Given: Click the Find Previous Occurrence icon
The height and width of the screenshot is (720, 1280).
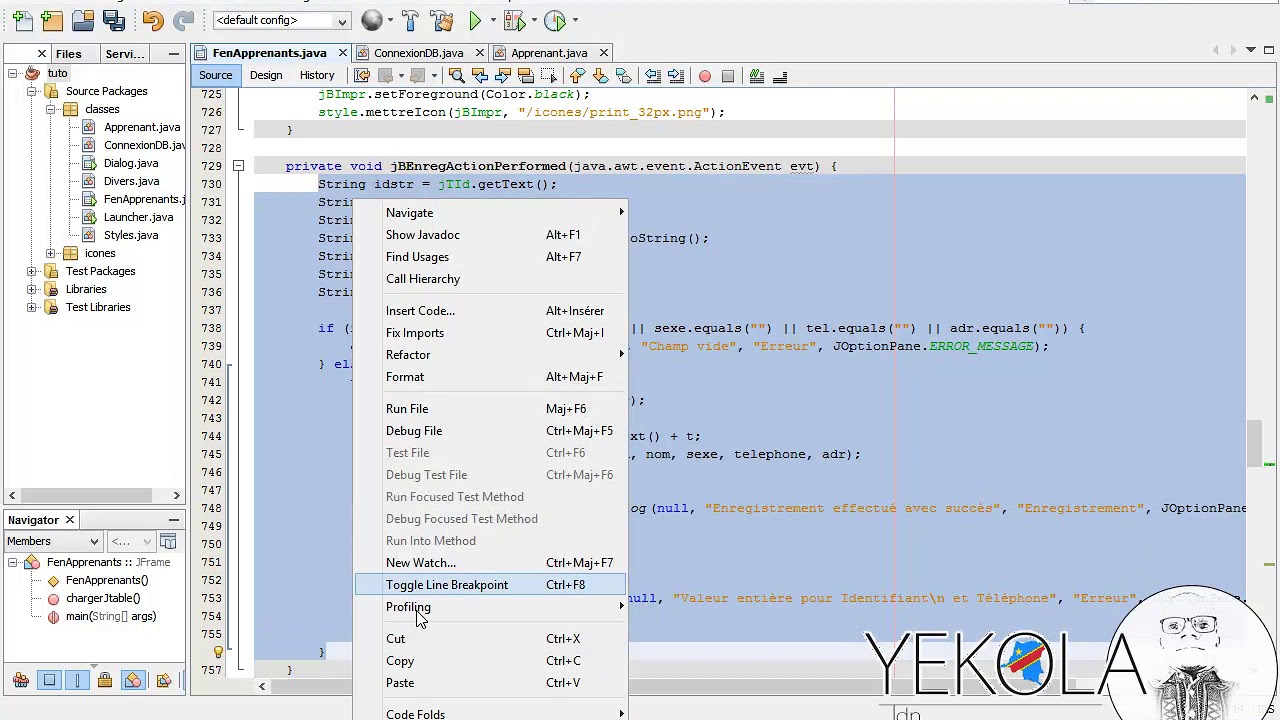Looking at the screenshot, I should [x=479, y=75].
